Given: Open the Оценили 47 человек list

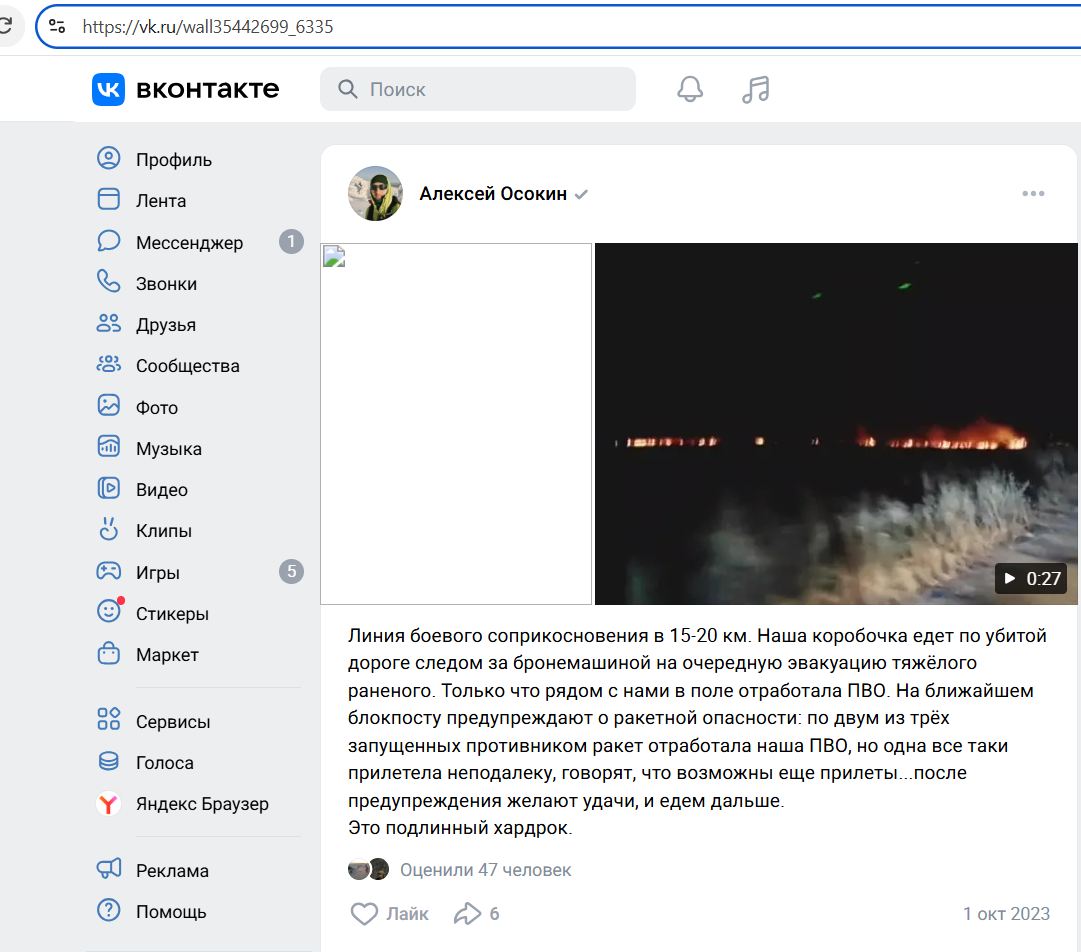Looking at the screenshot, I should click(485, 870).
